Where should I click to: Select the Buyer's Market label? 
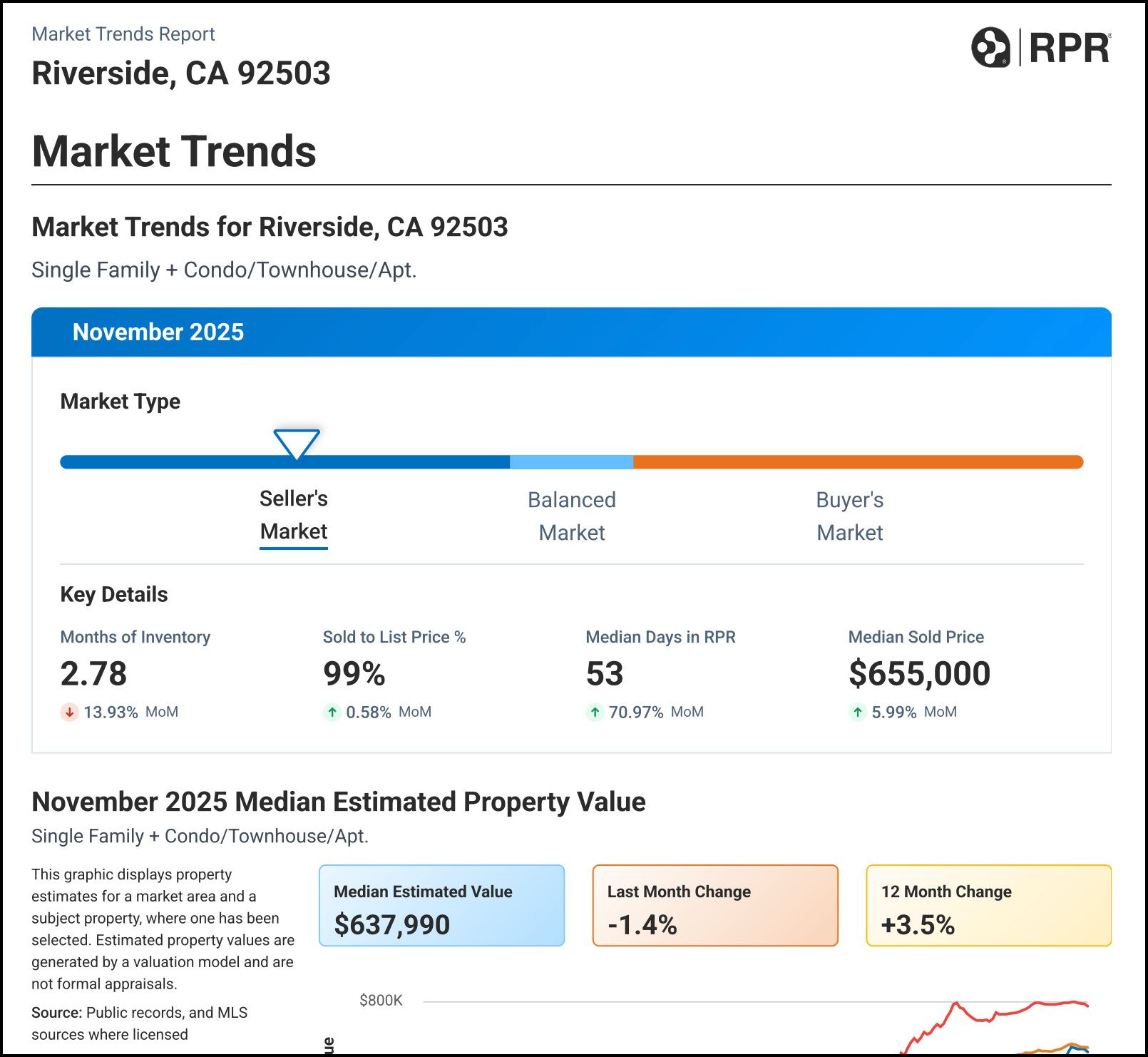point(849,516)
